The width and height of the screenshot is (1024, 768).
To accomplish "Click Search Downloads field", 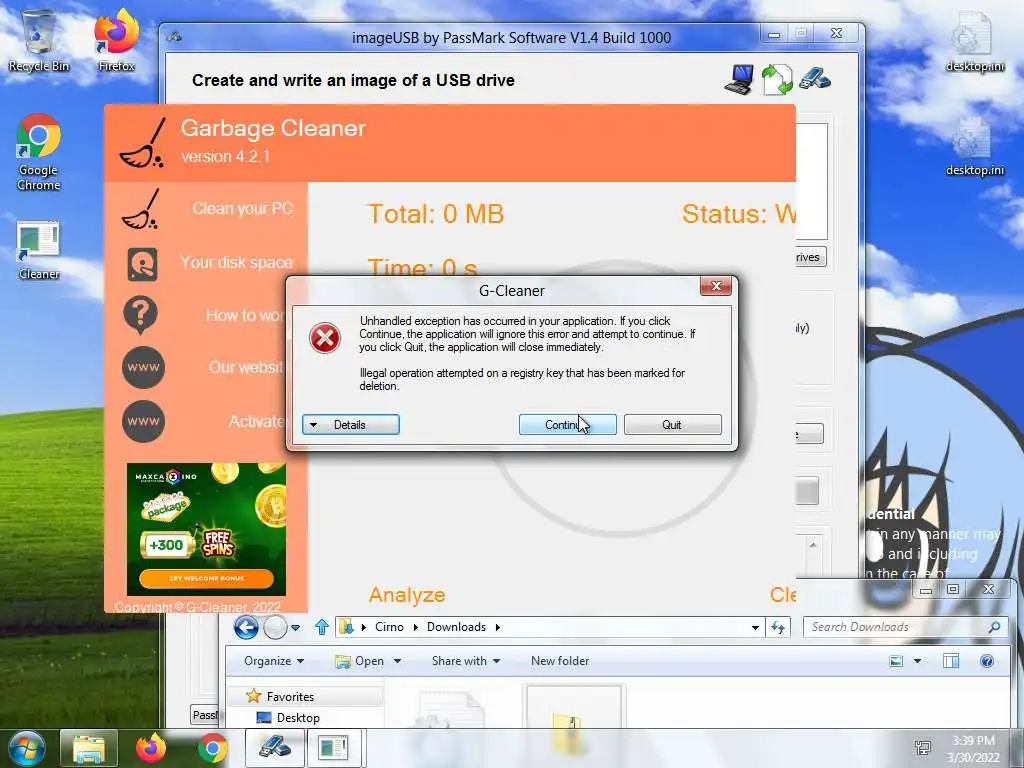I will tap(905, 627).
